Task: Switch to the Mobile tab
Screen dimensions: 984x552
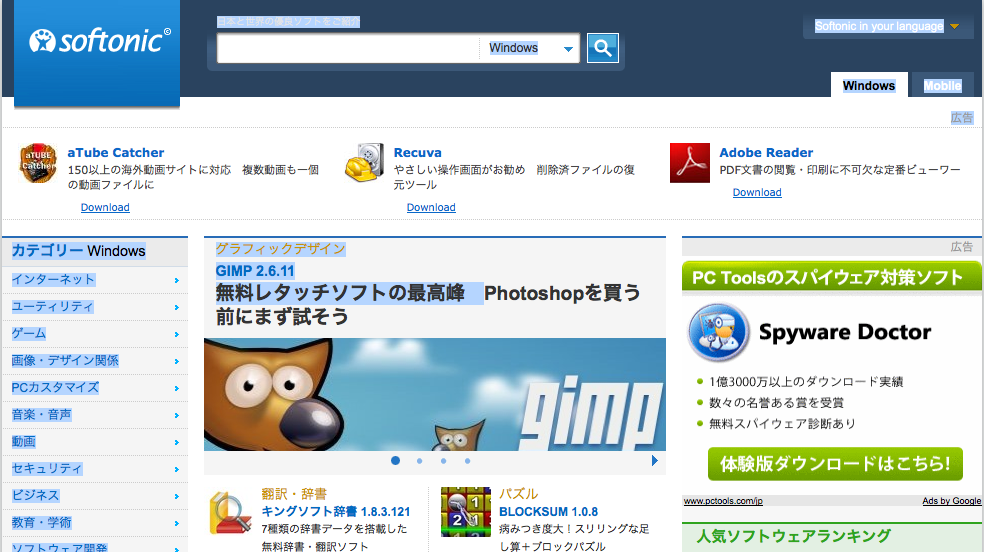Action: [942, 85]
